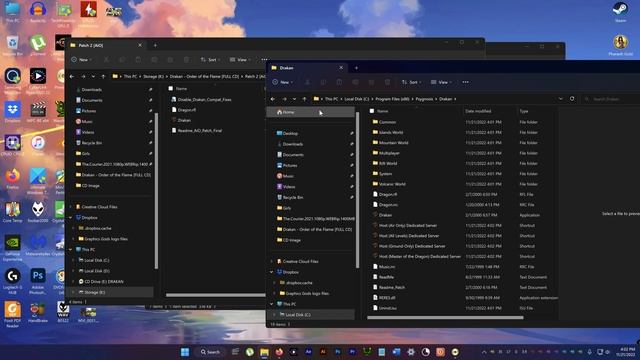Viewport: 640px width, 360px height.
Task: Select Home in Drakan sidebar
Action: click(311, 112)
